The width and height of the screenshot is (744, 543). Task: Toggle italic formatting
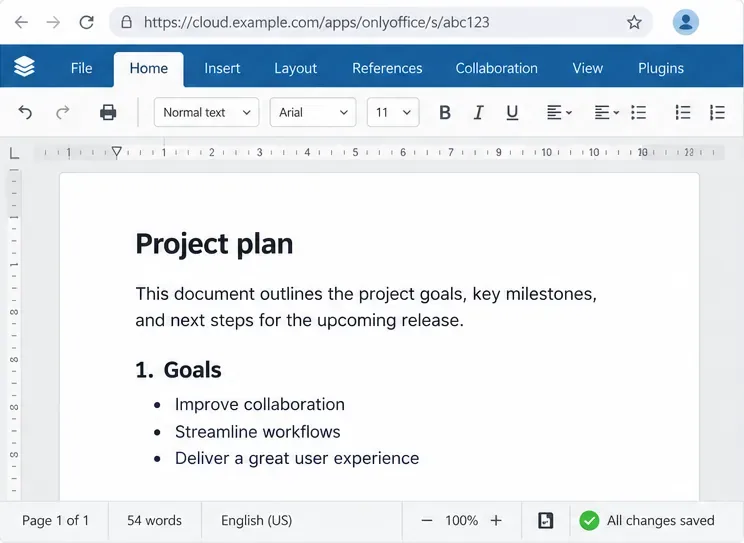(x=478, y=112)
